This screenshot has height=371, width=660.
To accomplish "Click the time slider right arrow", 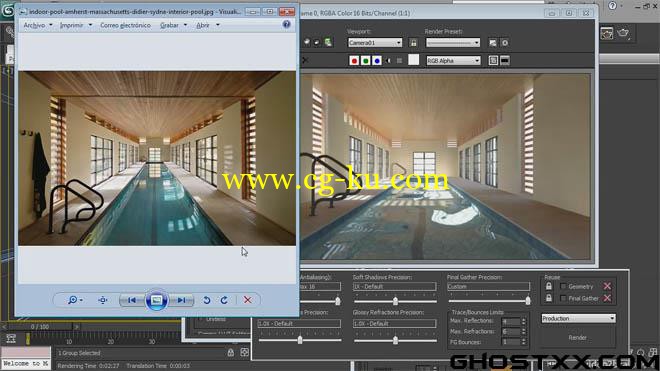I will 77,326.
